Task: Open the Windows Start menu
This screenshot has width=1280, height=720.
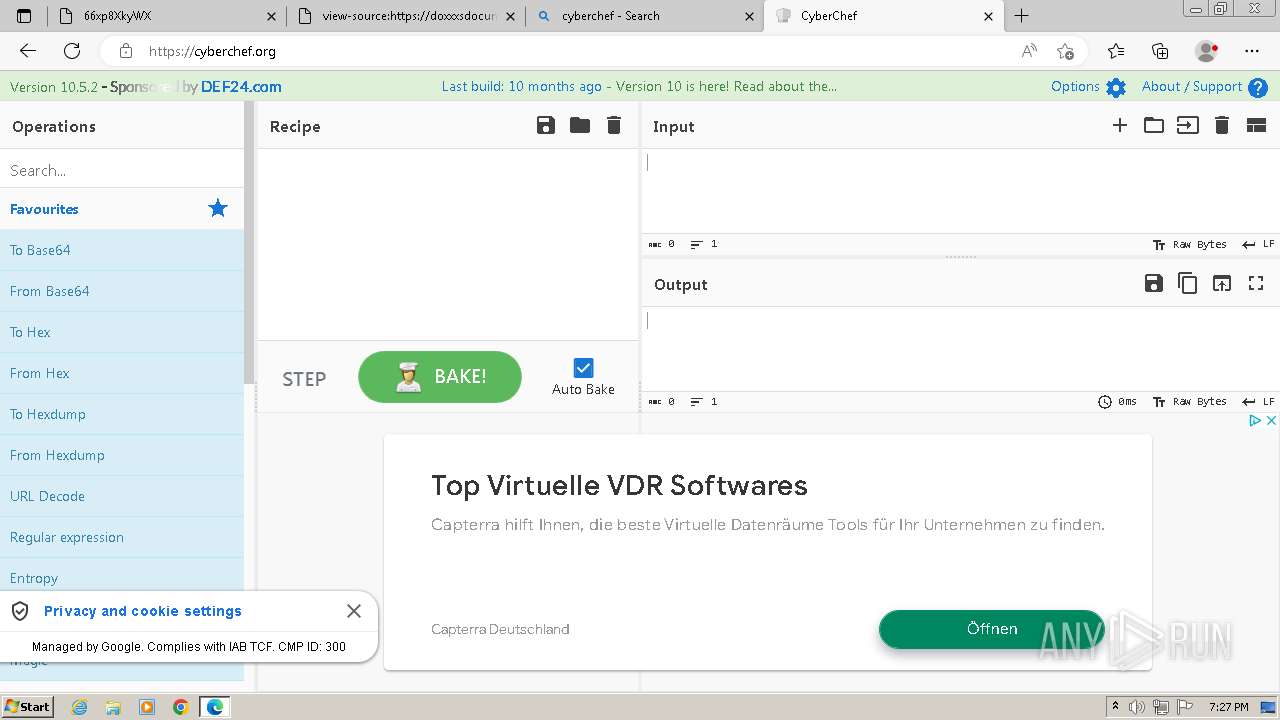Action: point(28,706)
